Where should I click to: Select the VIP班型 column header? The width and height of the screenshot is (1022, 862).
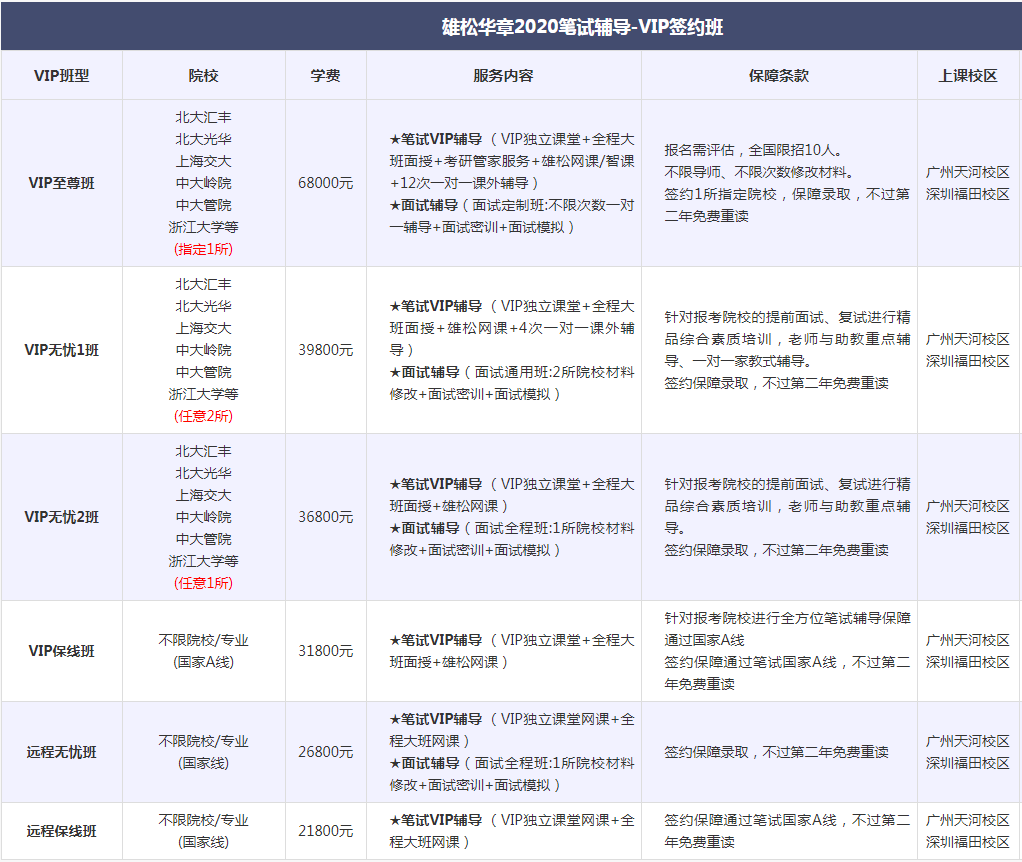(62, 74)
